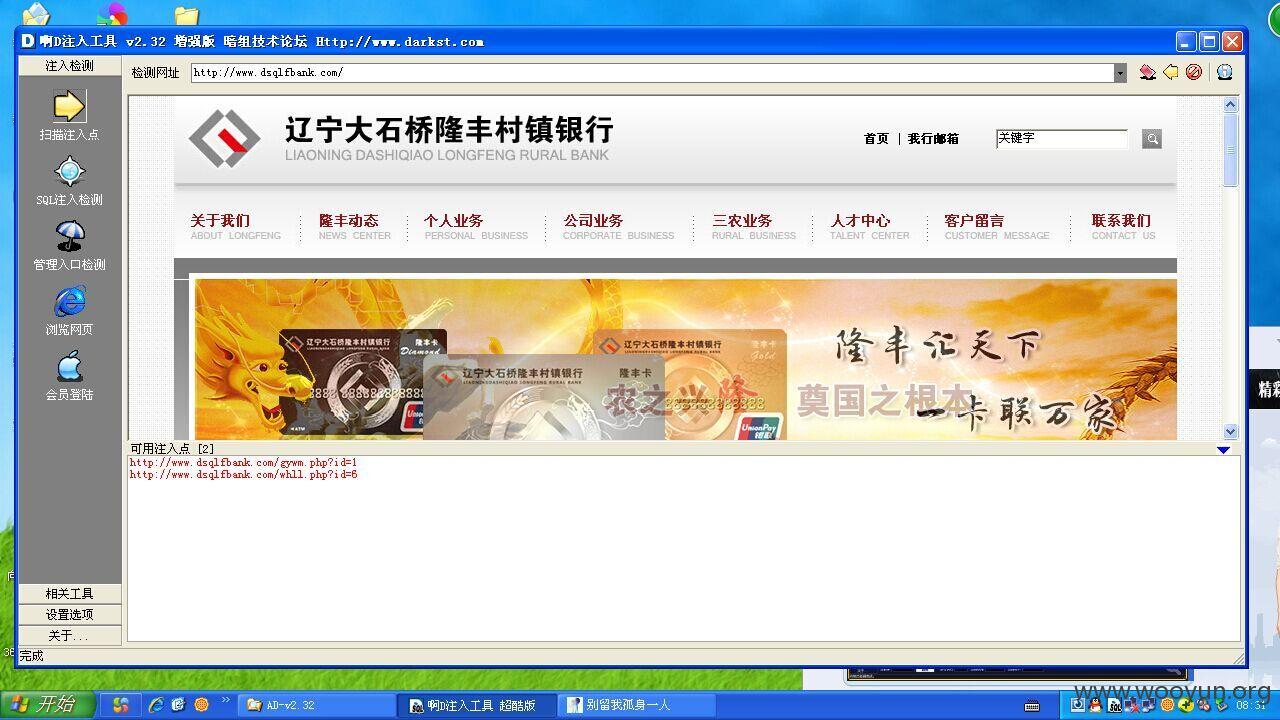Open the 相关工具 sidebar section
The image size is (1280, 720).
69,594
